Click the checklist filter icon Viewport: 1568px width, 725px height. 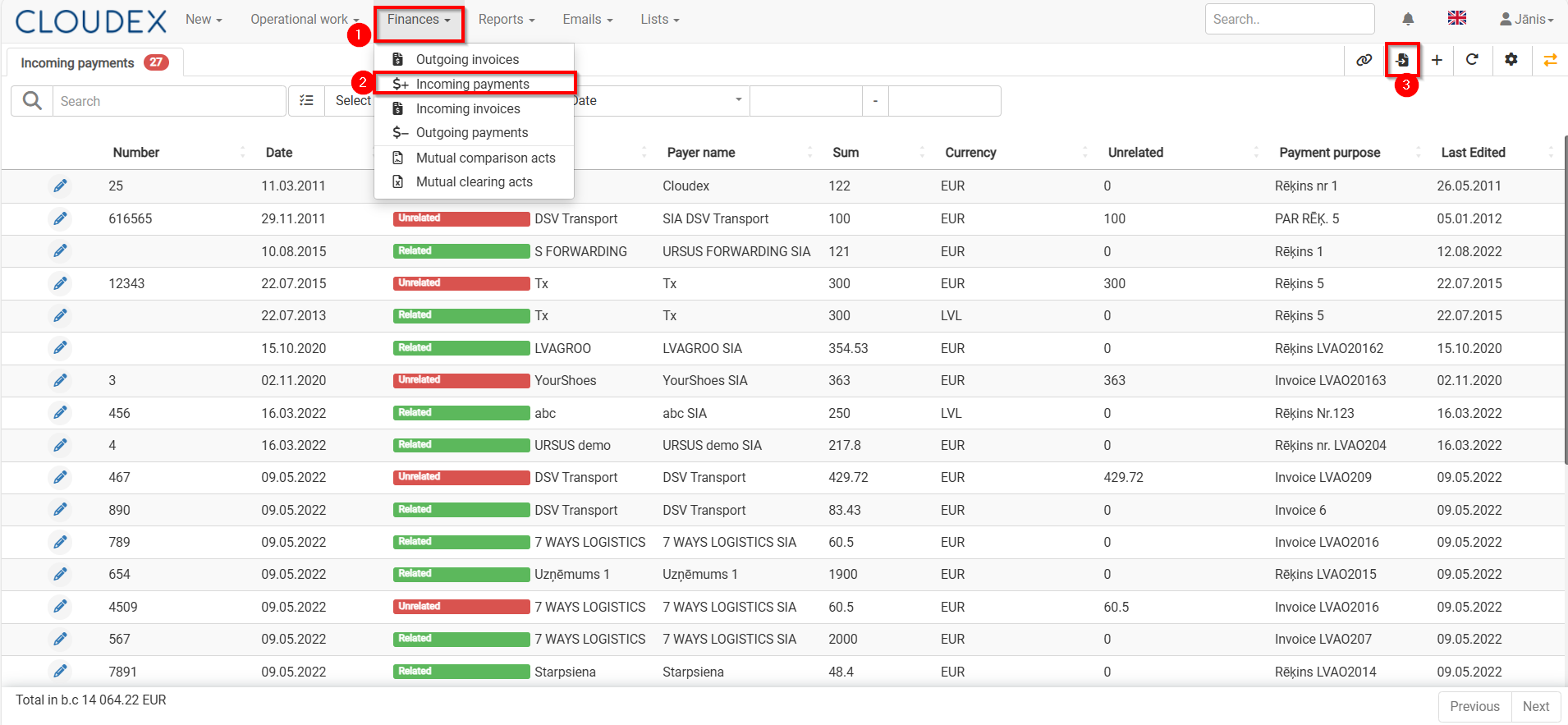306,101
